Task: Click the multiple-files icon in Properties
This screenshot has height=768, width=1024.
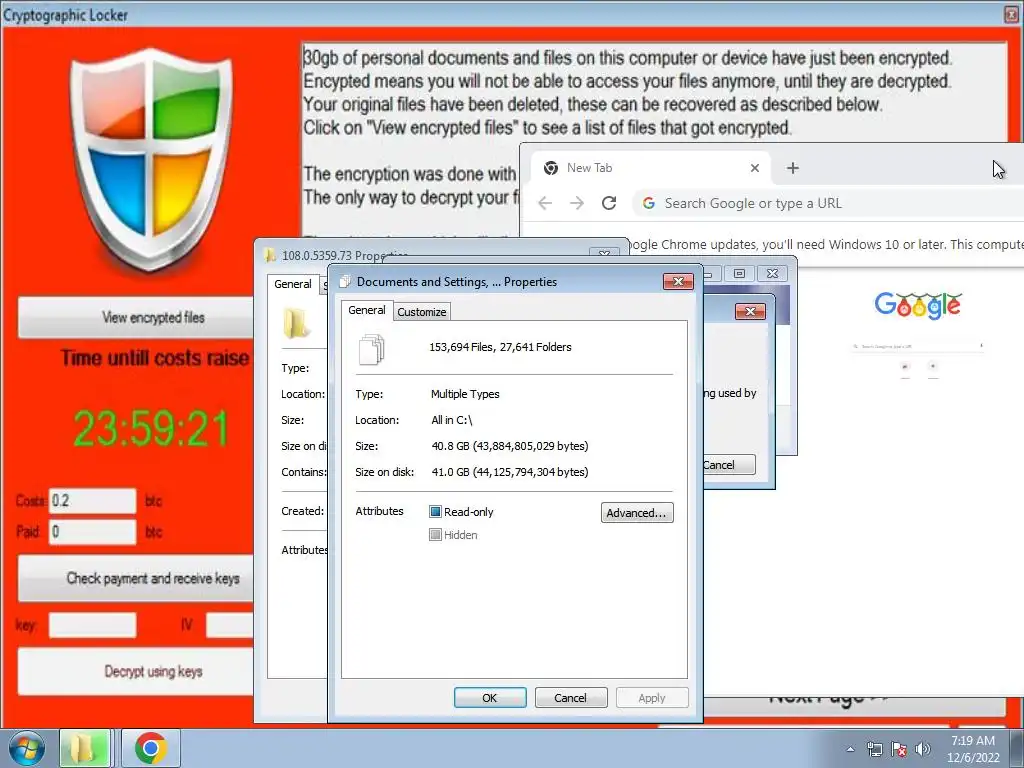Action: pyautogui.click(x=372, y=349)
